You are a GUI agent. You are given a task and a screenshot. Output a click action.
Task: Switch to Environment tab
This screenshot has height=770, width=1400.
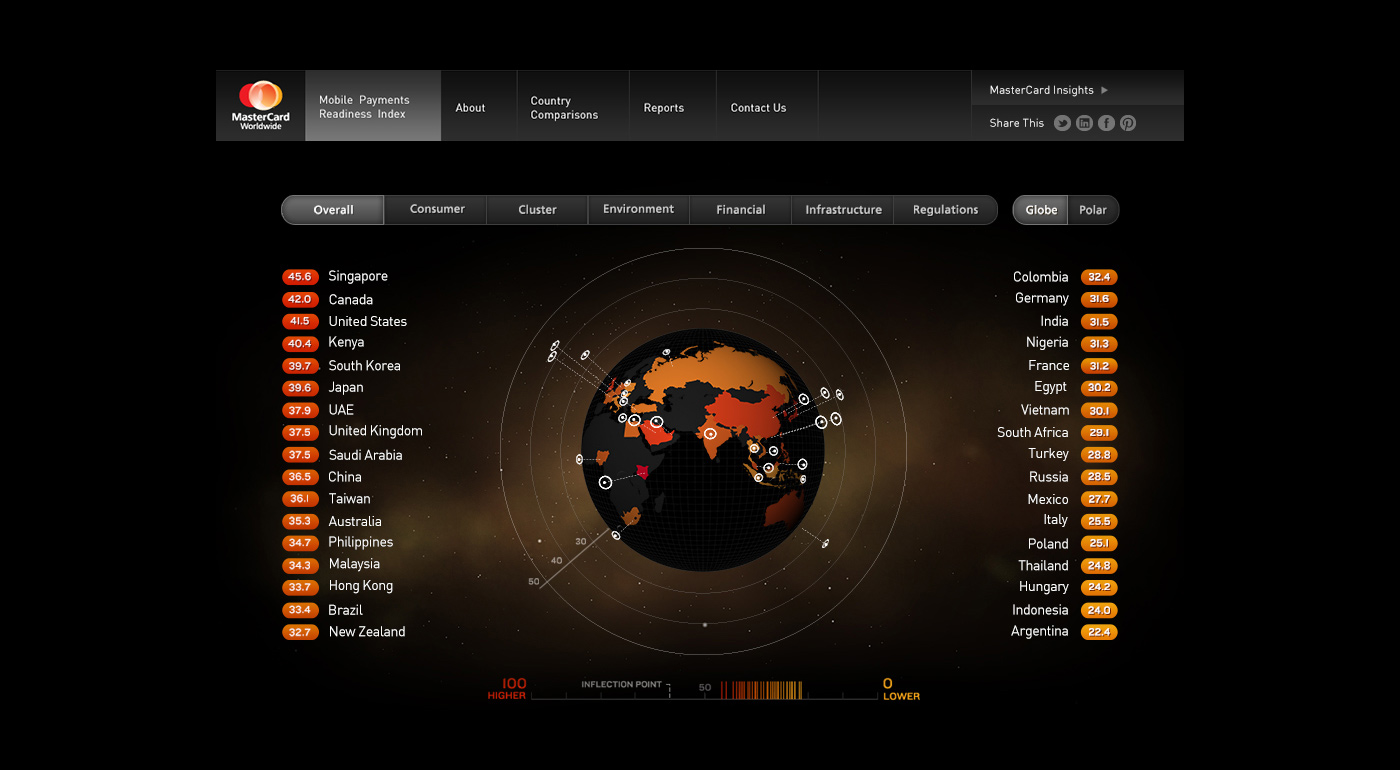(x=638, y=210)
